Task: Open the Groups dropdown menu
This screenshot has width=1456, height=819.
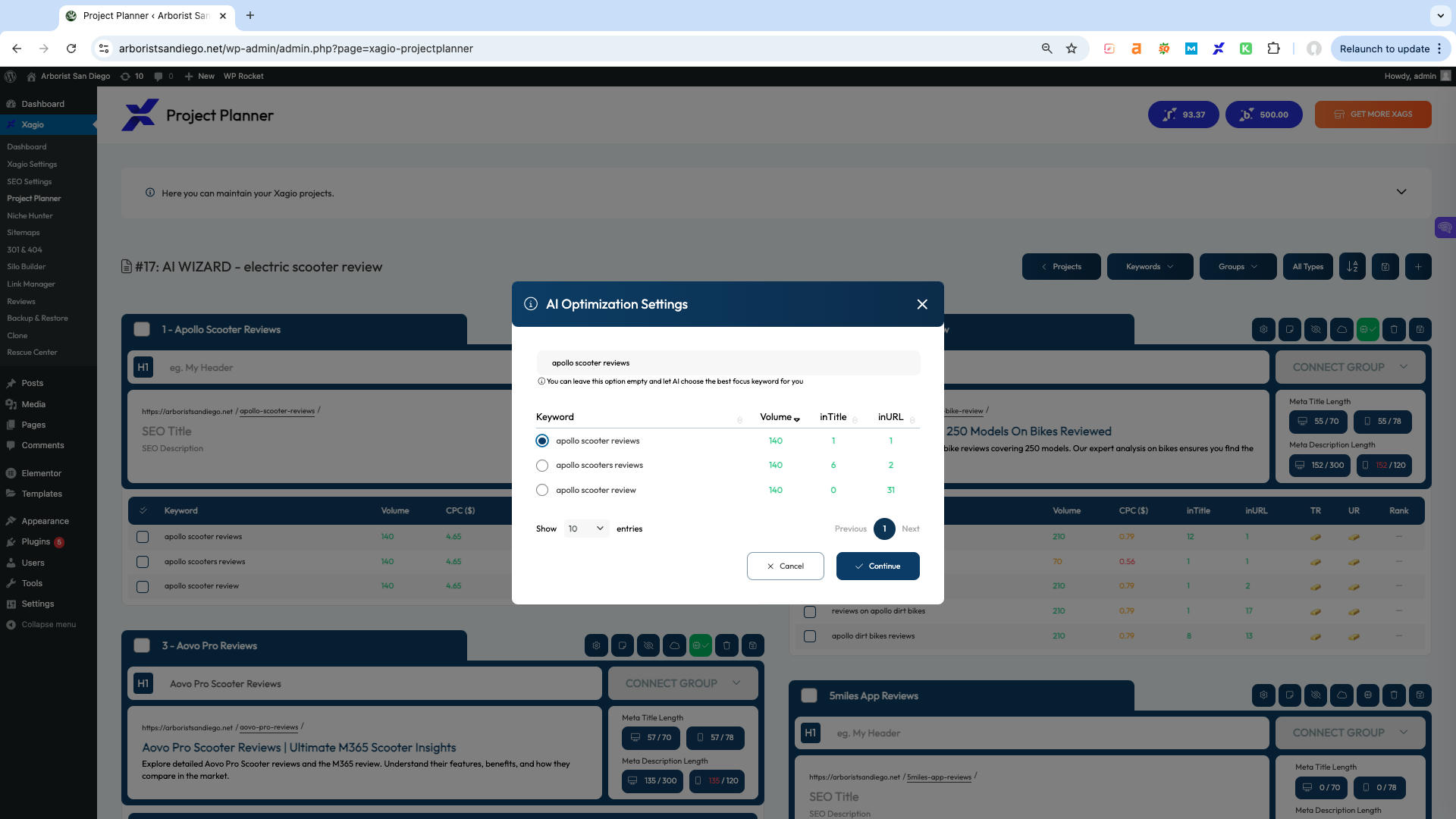Action: [1238, 266]
